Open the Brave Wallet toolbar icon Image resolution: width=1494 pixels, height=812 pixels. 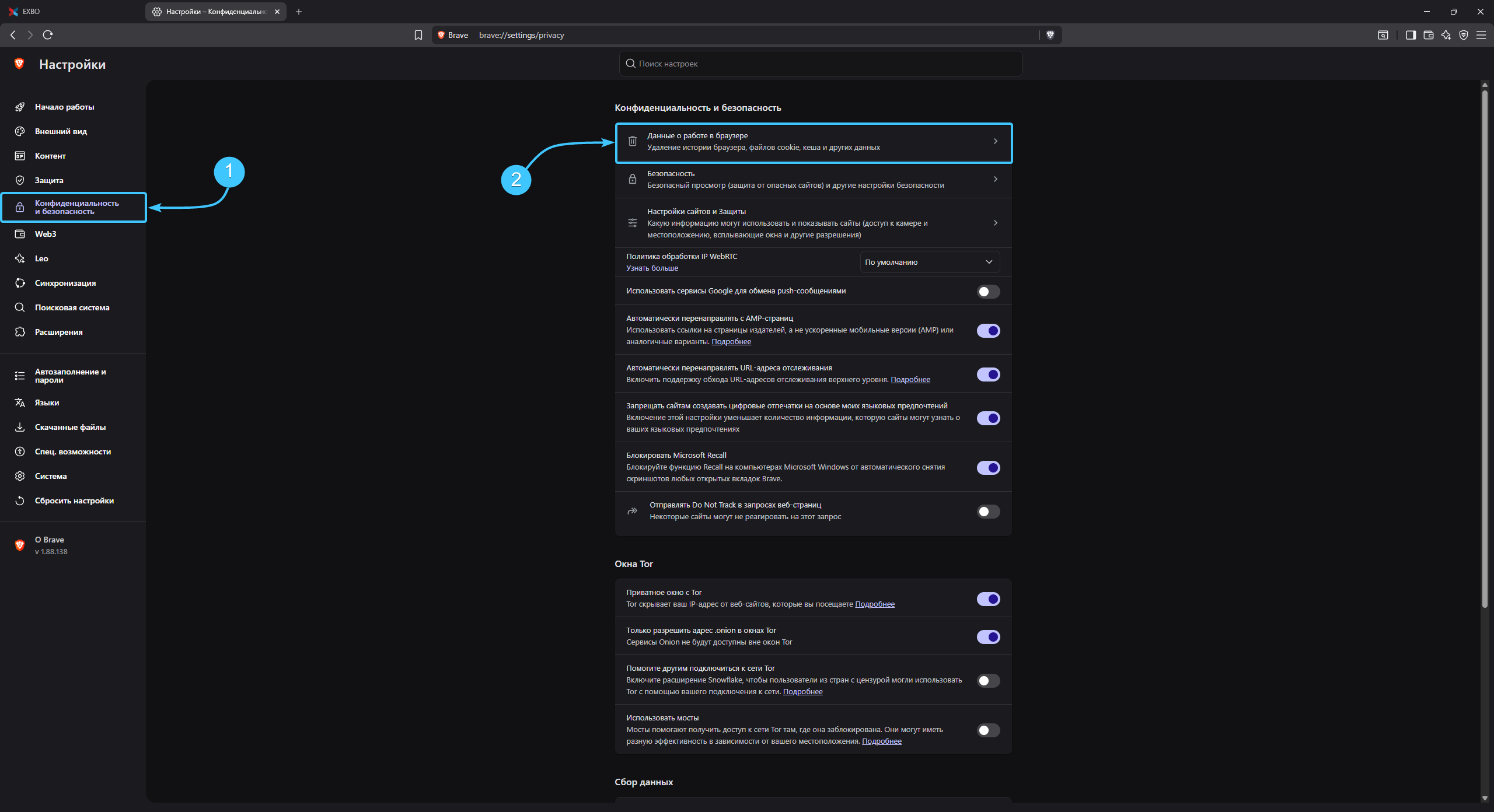pyautogui.click(x=1428, y=35)
